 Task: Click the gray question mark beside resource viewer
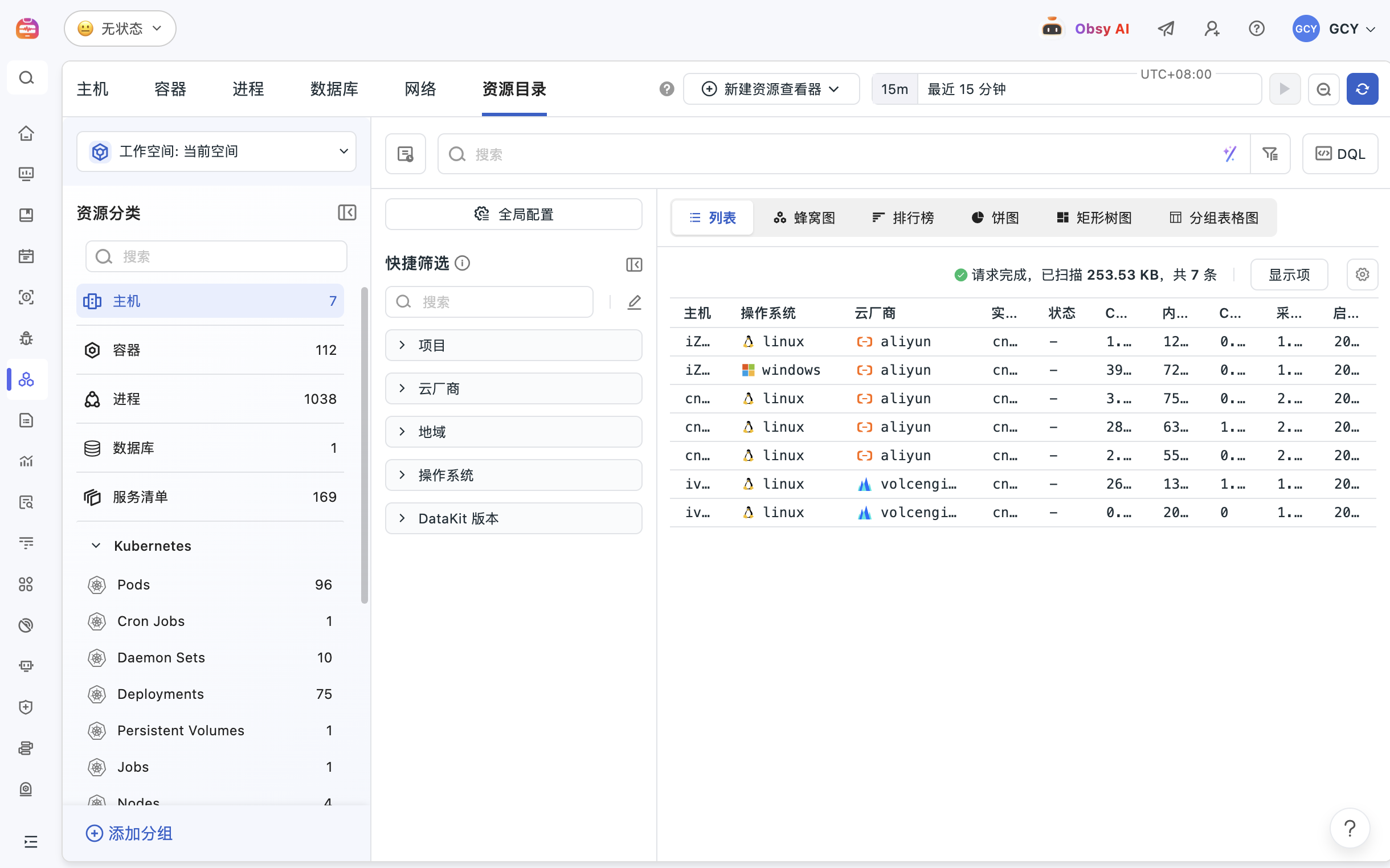pos(666,89)
